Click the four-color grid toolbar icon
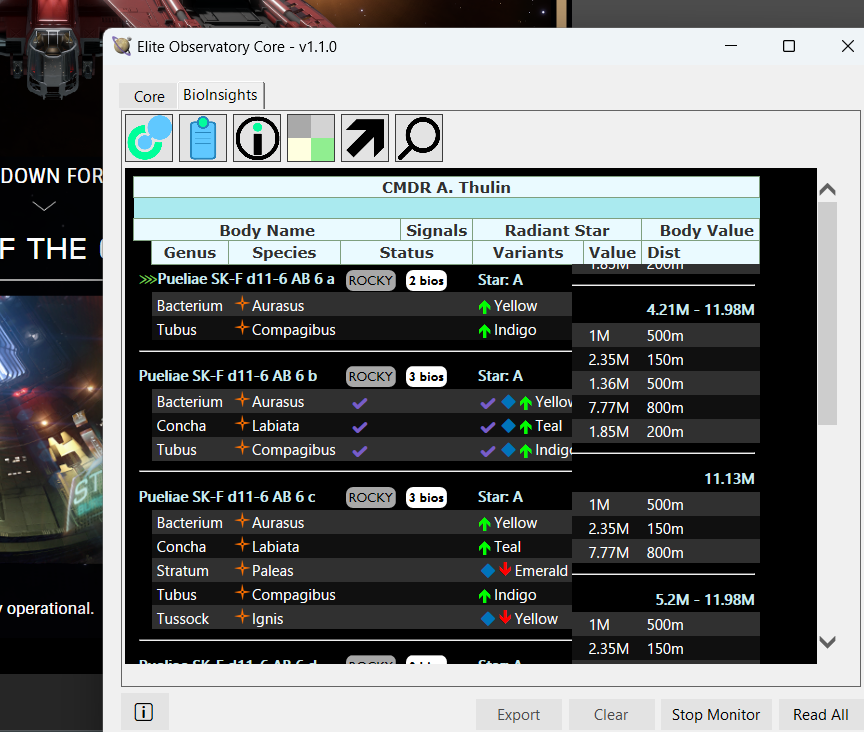Screen dimensions: 864x732 [311, 138]
